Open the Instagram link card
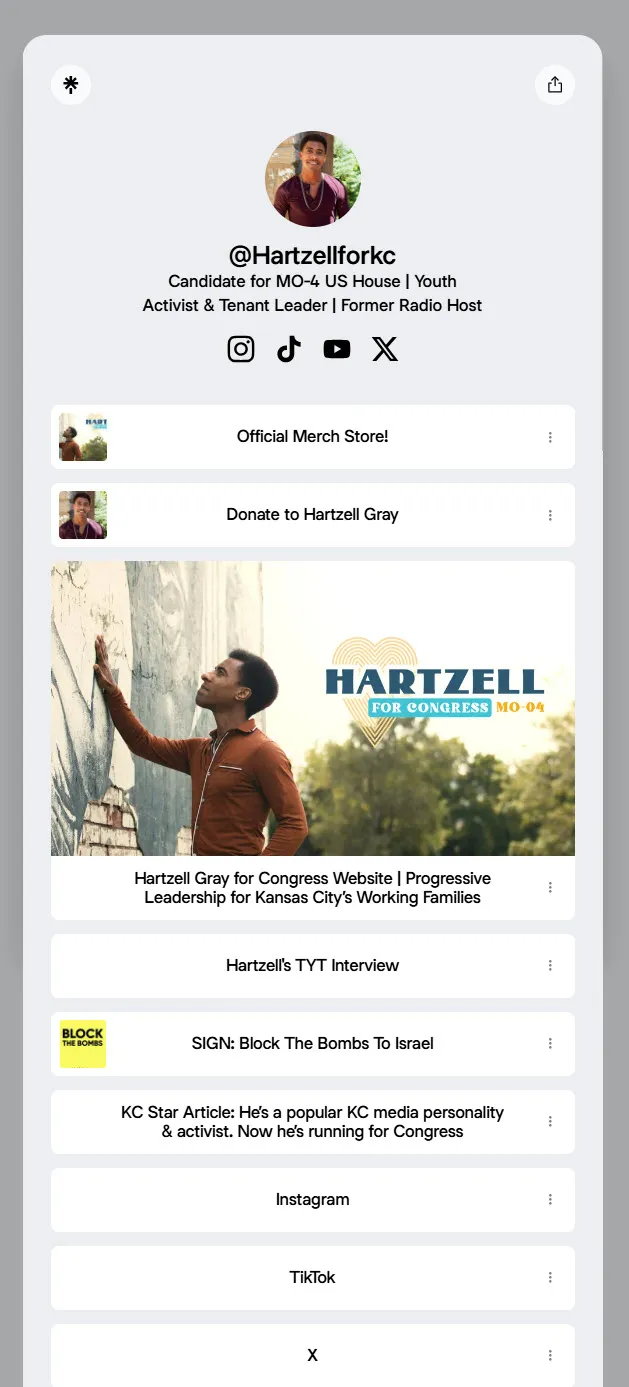The image size is (629, 1387). [x=313, y=1200]
